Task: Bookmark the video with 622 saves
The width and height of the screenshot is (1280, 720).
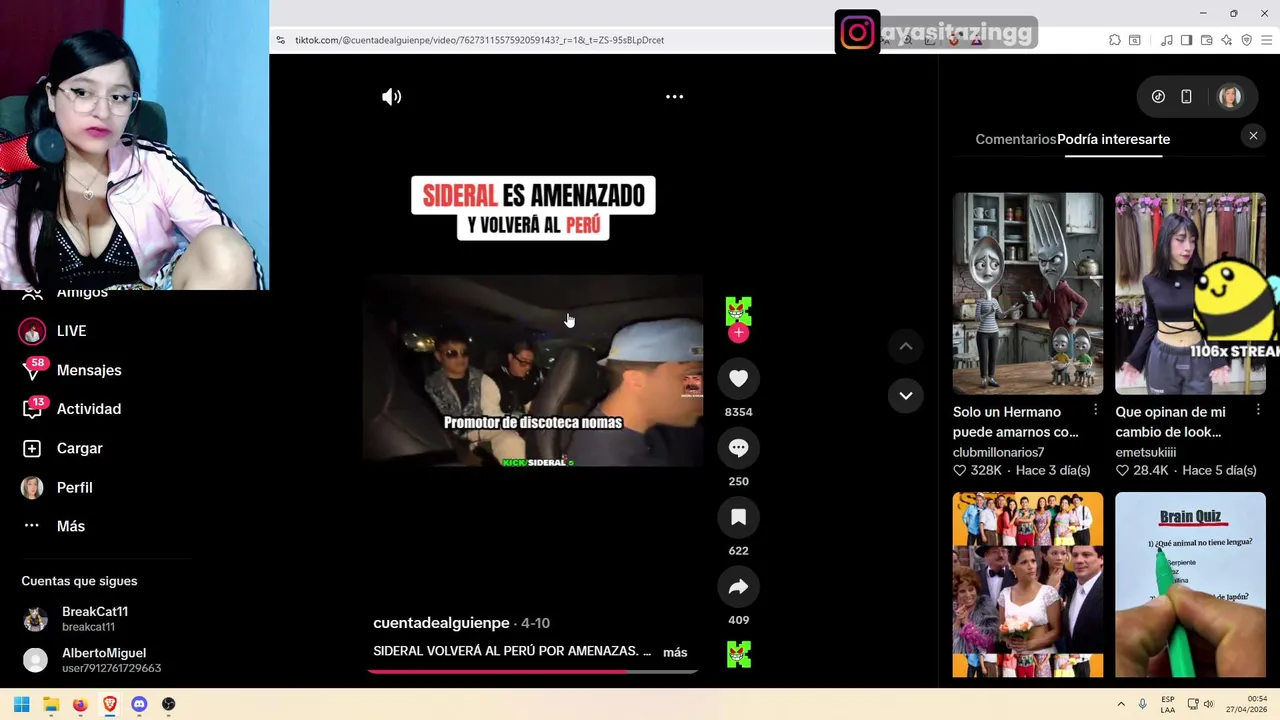Action: click(738, 517)
